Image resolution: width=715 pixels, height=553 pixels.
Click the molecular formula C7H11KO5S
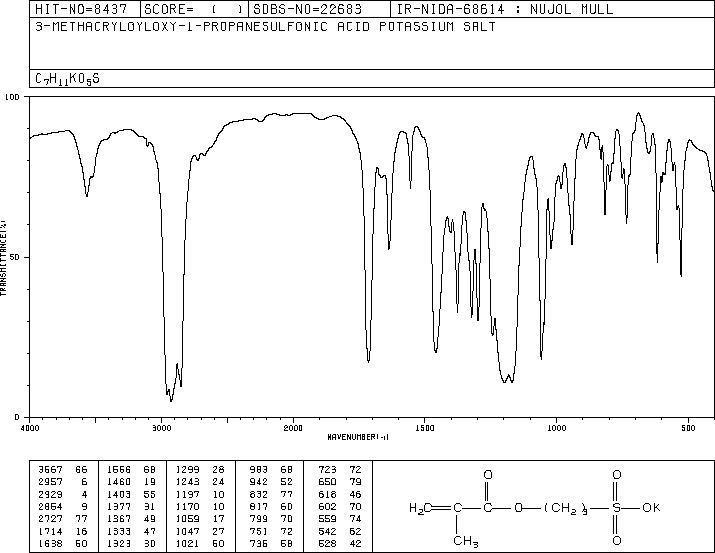[x=67, y=79]
